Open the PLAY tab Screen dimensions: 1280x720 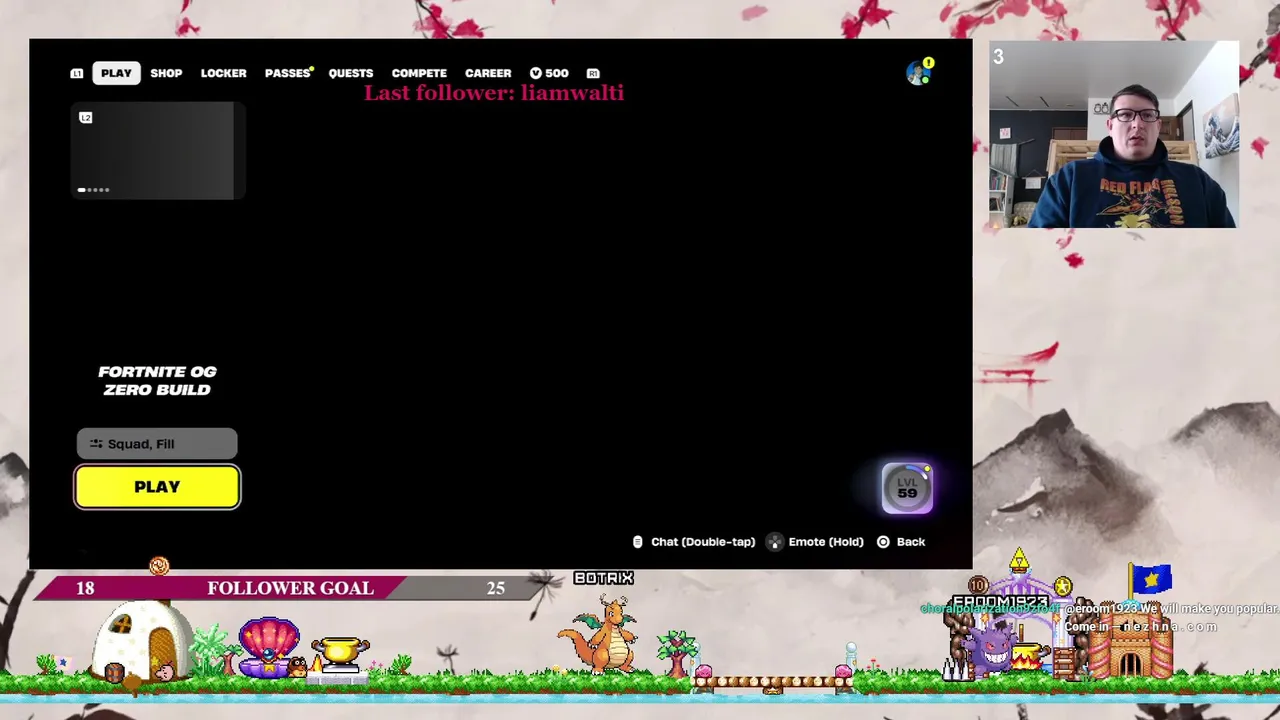pos(116,73)
